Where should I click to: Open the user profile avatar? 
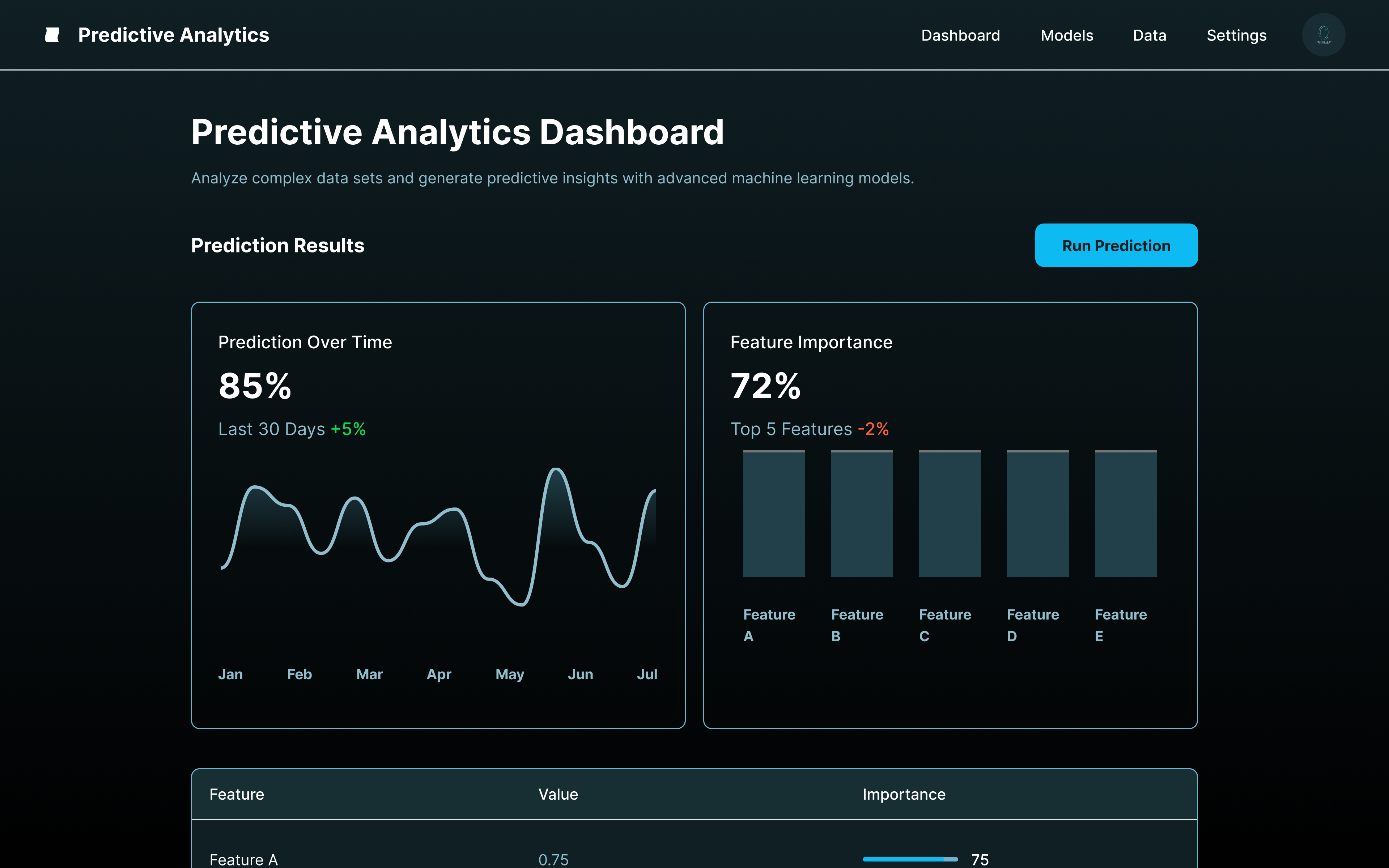click(1323, 35)
